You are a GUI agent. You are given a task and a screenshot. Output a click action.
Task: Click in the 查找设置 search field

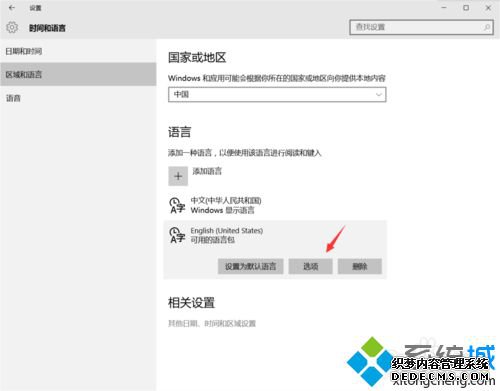(422, 27)
